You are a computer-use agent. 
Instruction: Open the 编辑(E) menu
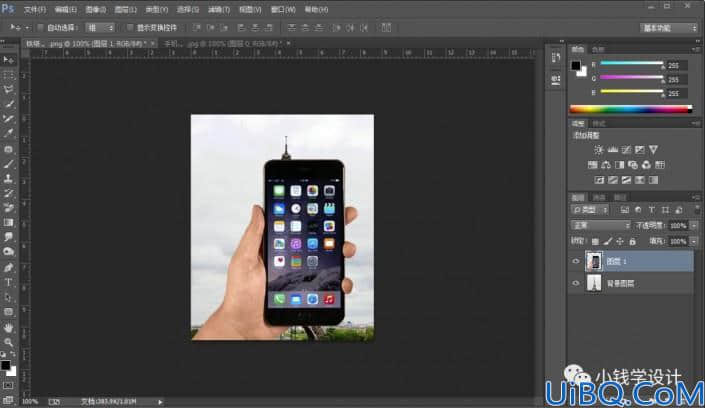(x=65, y=9)
